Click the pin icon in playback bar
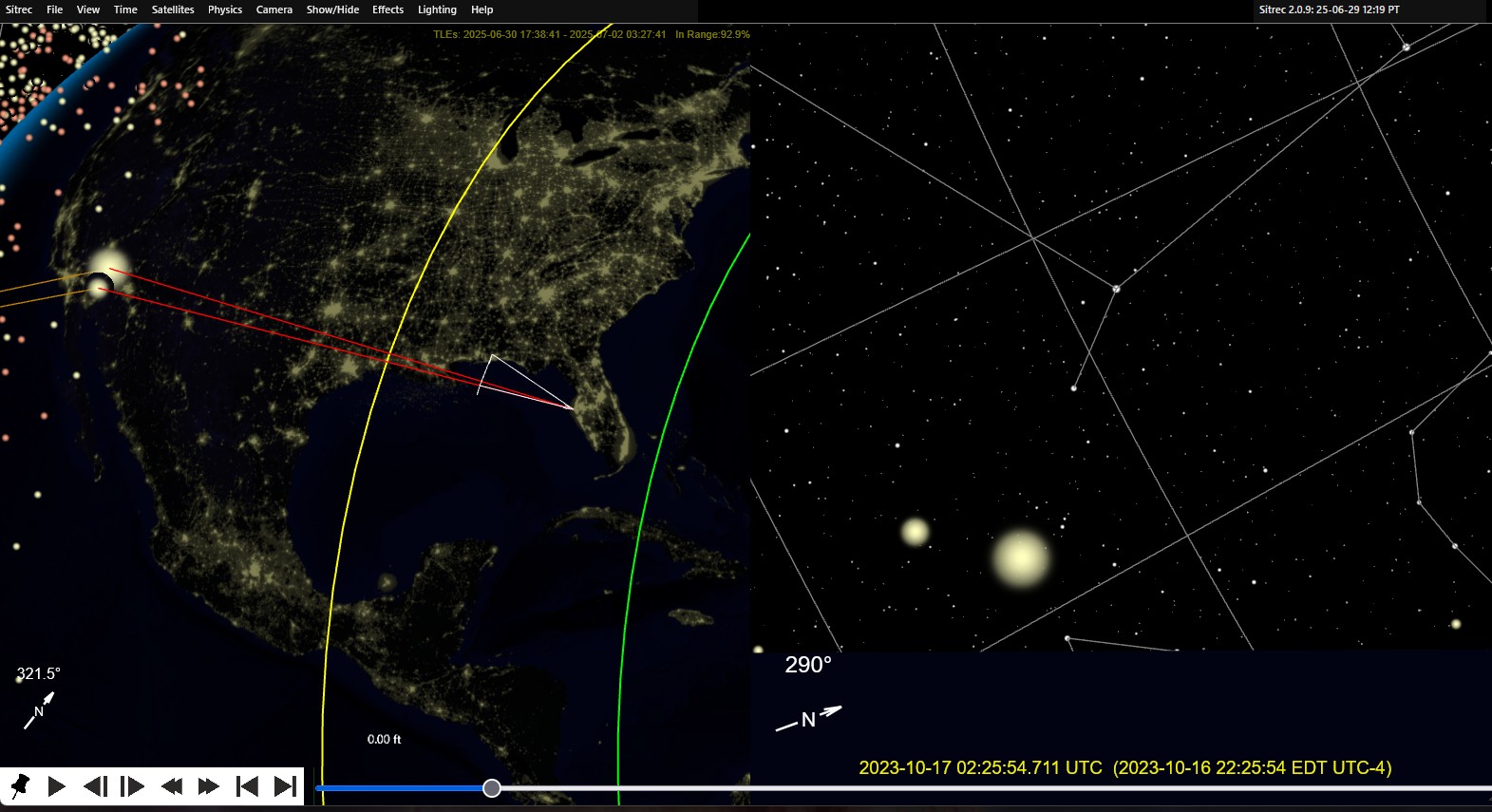1492x812 pixels. tap(20, 786)
